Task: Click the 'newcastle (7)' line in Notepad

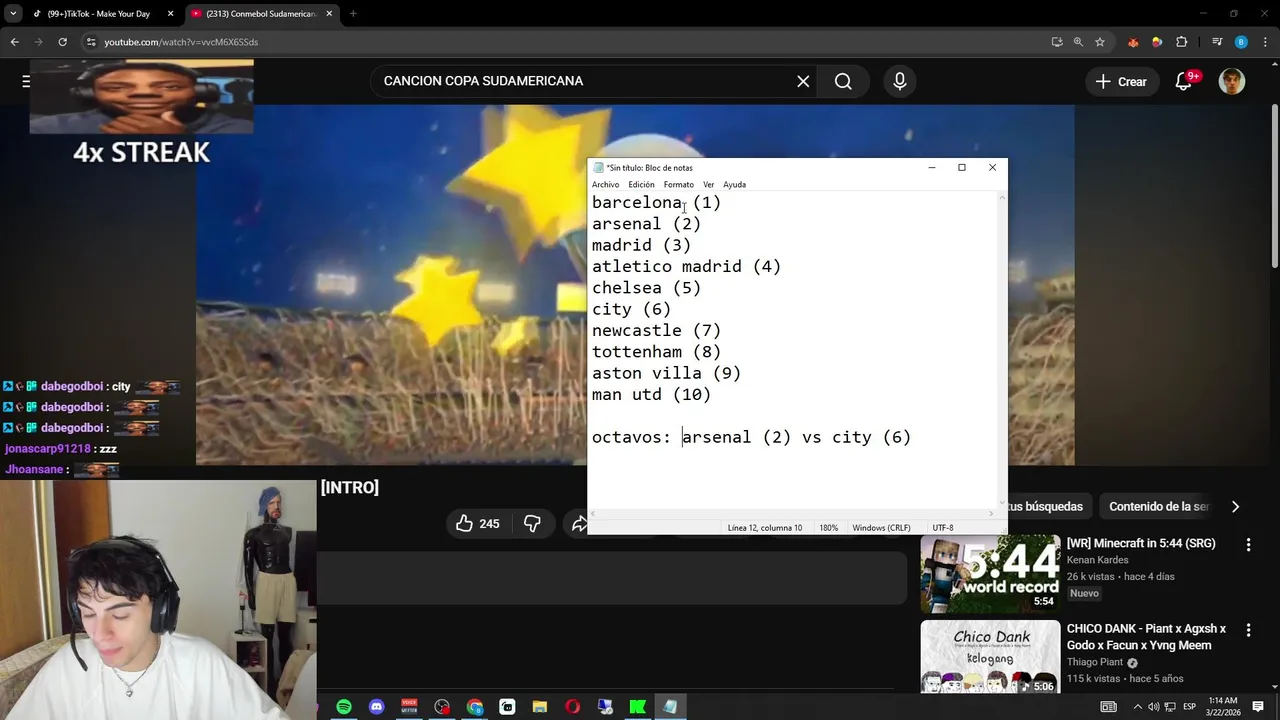Action: (656, 331)
